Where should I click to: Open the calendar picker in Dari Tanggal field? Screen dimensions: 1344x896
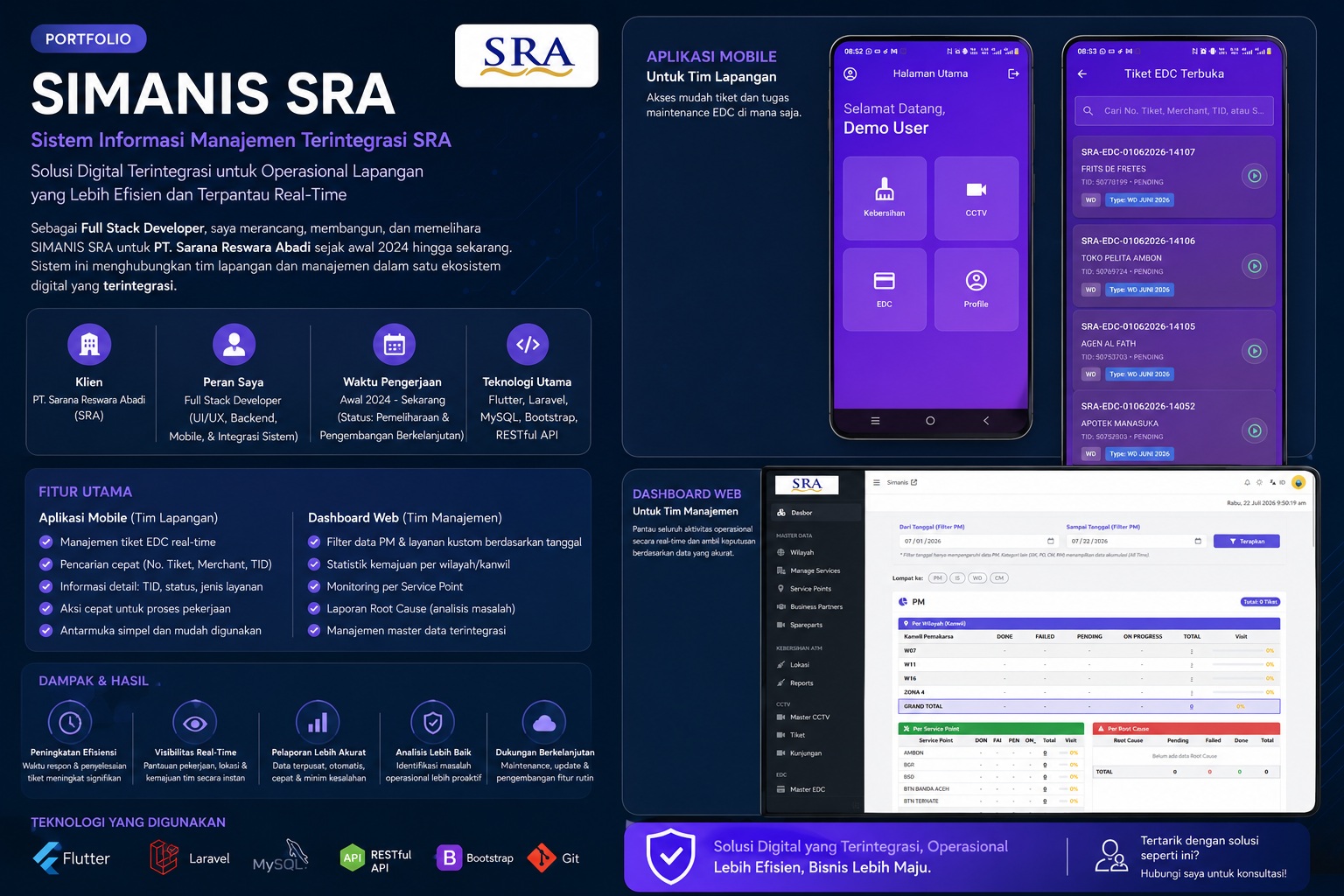(1051, 541)
